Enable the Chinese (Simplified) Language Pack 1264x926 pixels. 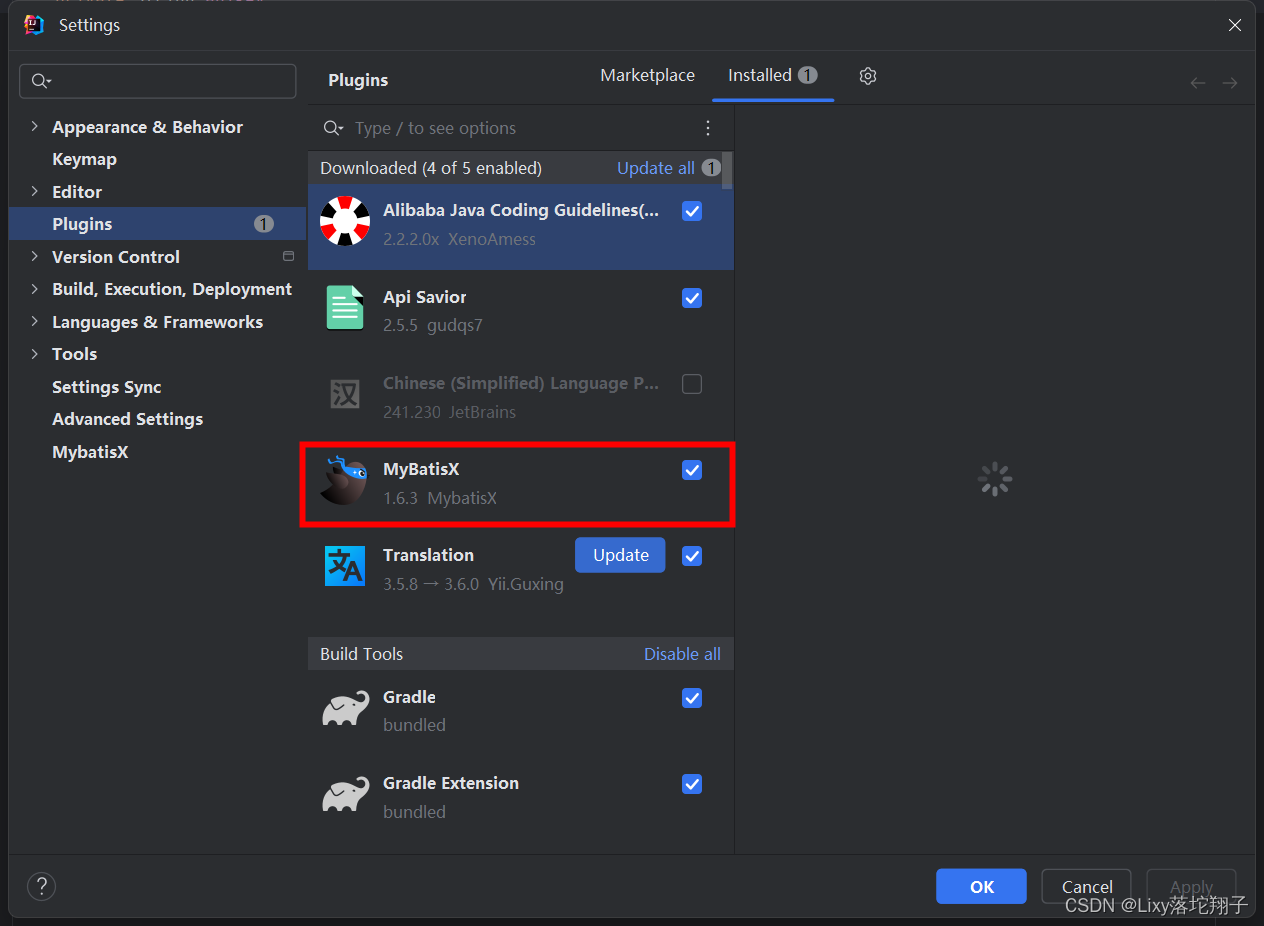click(x=692, y=384)
